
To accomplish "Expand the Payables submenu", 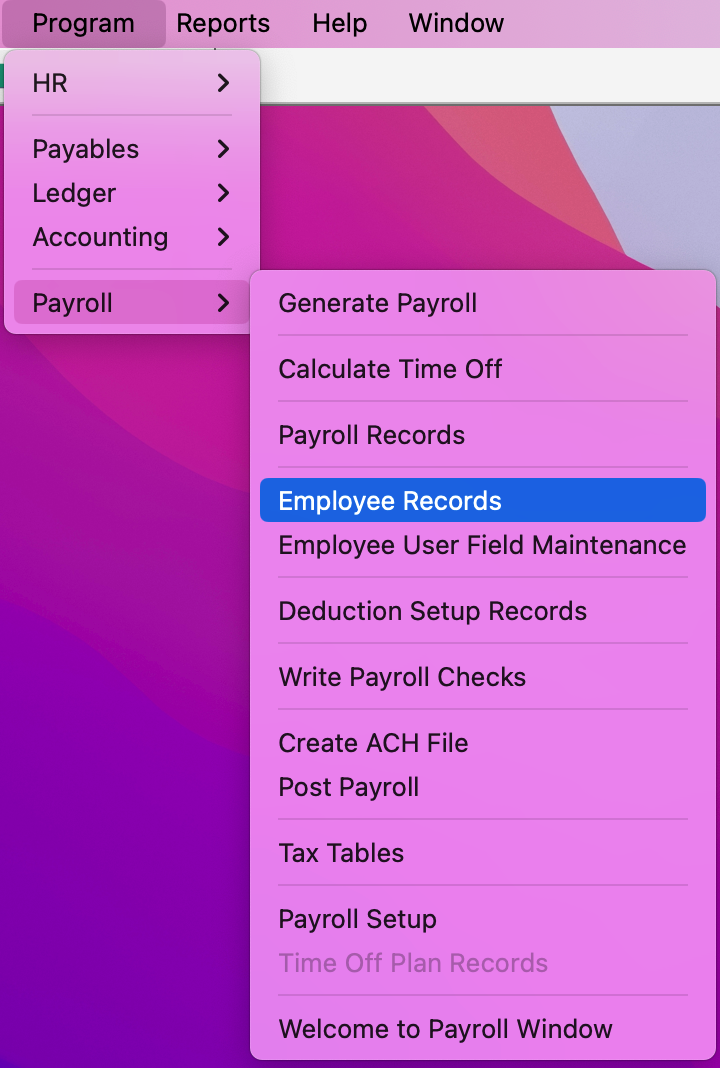I will [x=132, y=149].
